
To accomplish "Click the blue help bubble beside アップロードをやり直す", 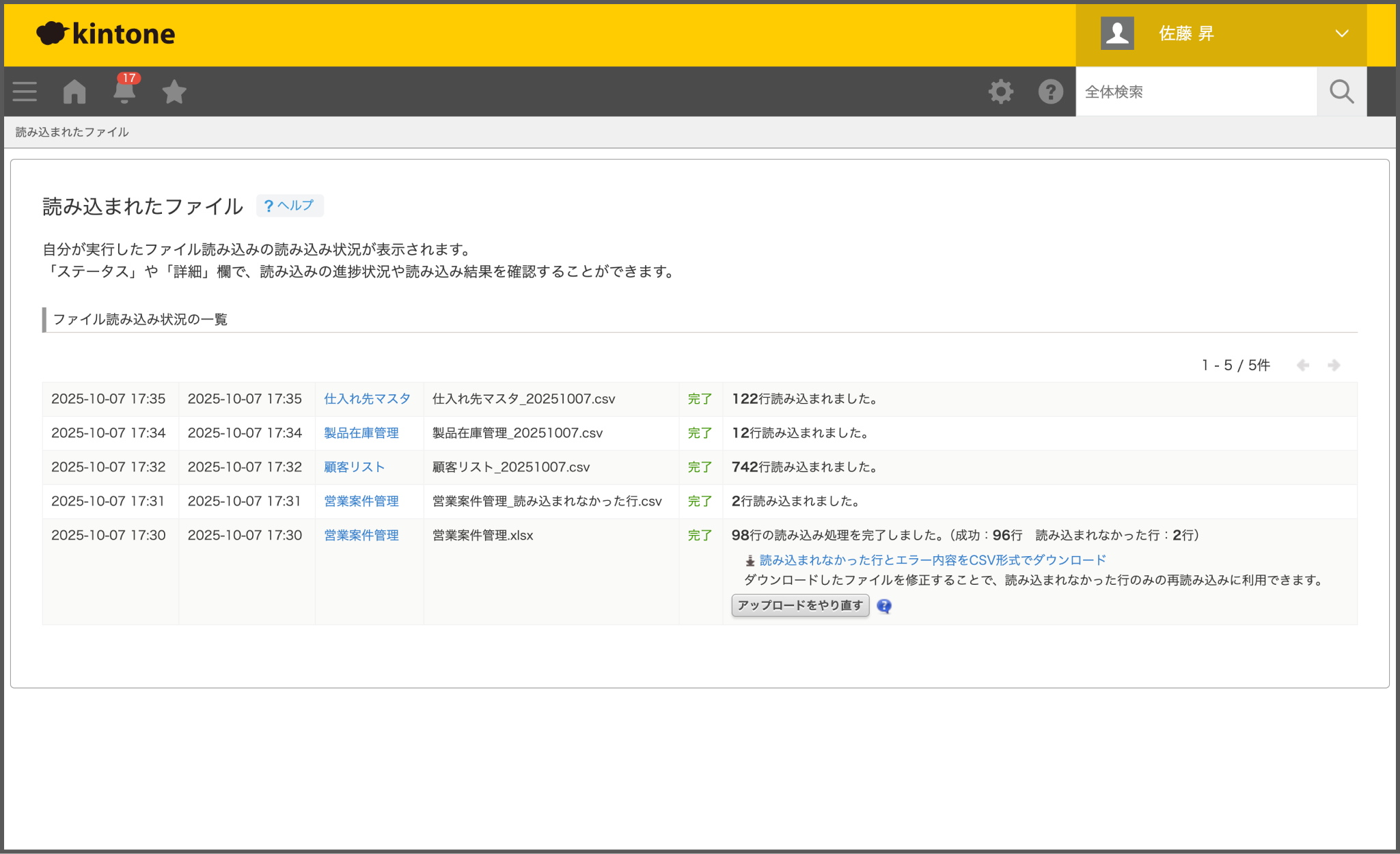I will (x=884, y=606).
